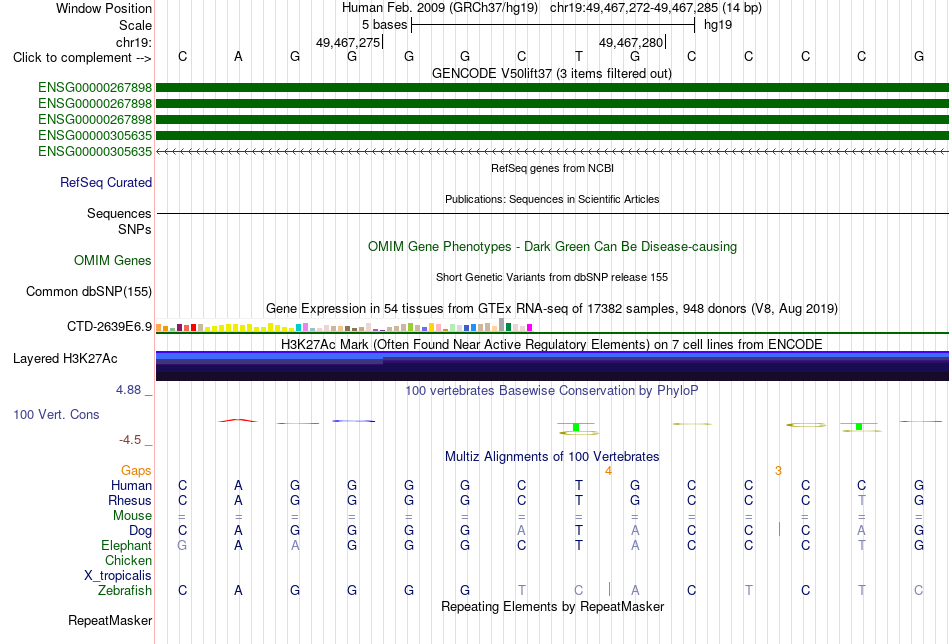Click the 'RefSeq genes from NCBI' title
Viewport: 950px width, 644px height.
(x=552, y=168)
